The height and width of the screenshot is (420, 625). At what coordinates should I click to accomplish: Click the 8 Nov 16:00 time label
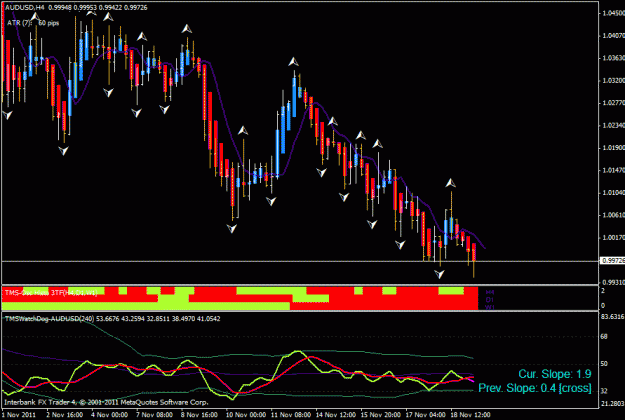click(199, 415)
